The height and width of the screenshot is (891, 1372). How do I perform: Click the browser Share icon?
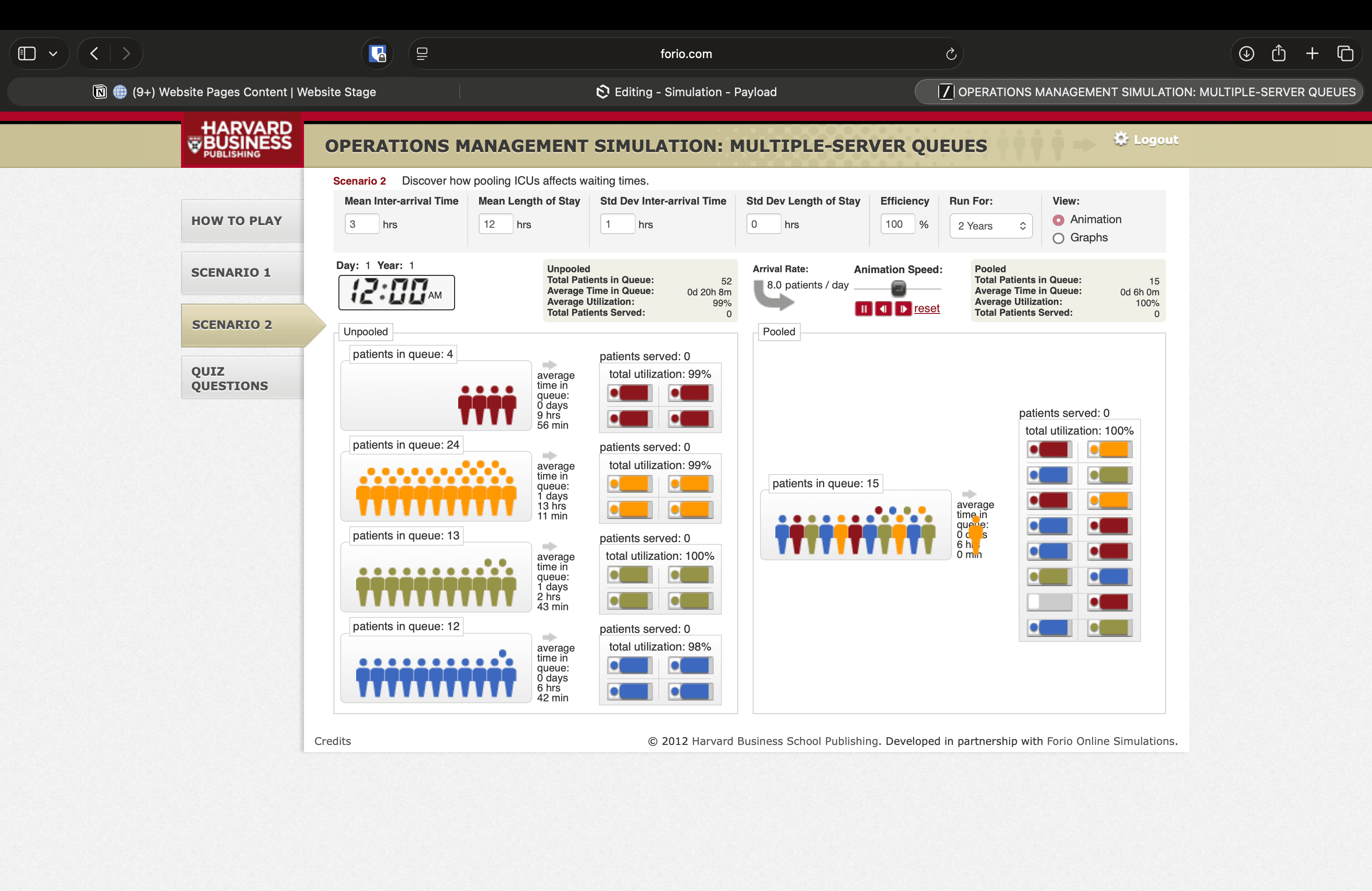click(1279, 54)
